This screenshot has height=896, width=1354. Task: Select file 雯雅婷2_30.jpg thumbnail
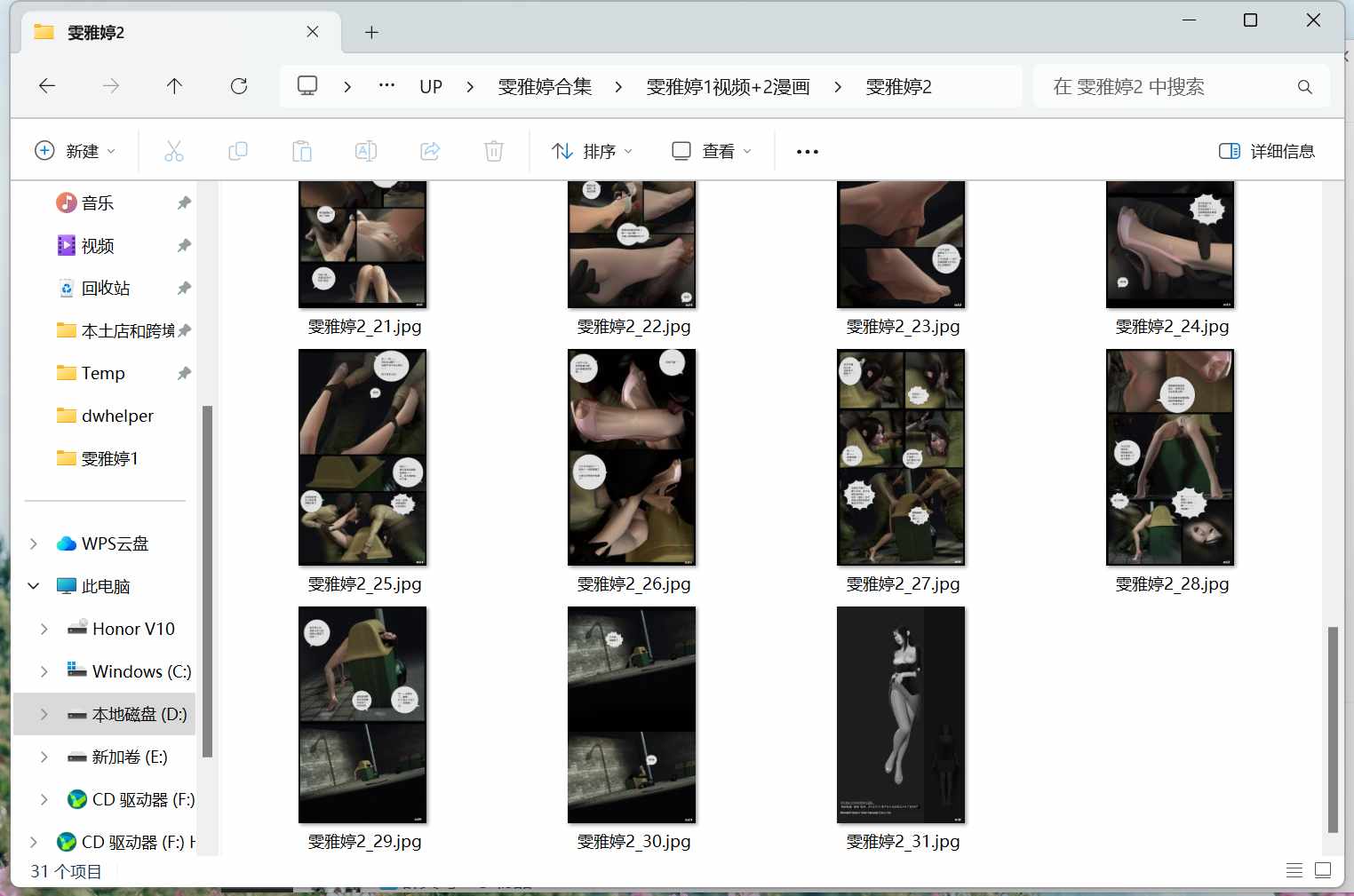click(x=632, y=715)
